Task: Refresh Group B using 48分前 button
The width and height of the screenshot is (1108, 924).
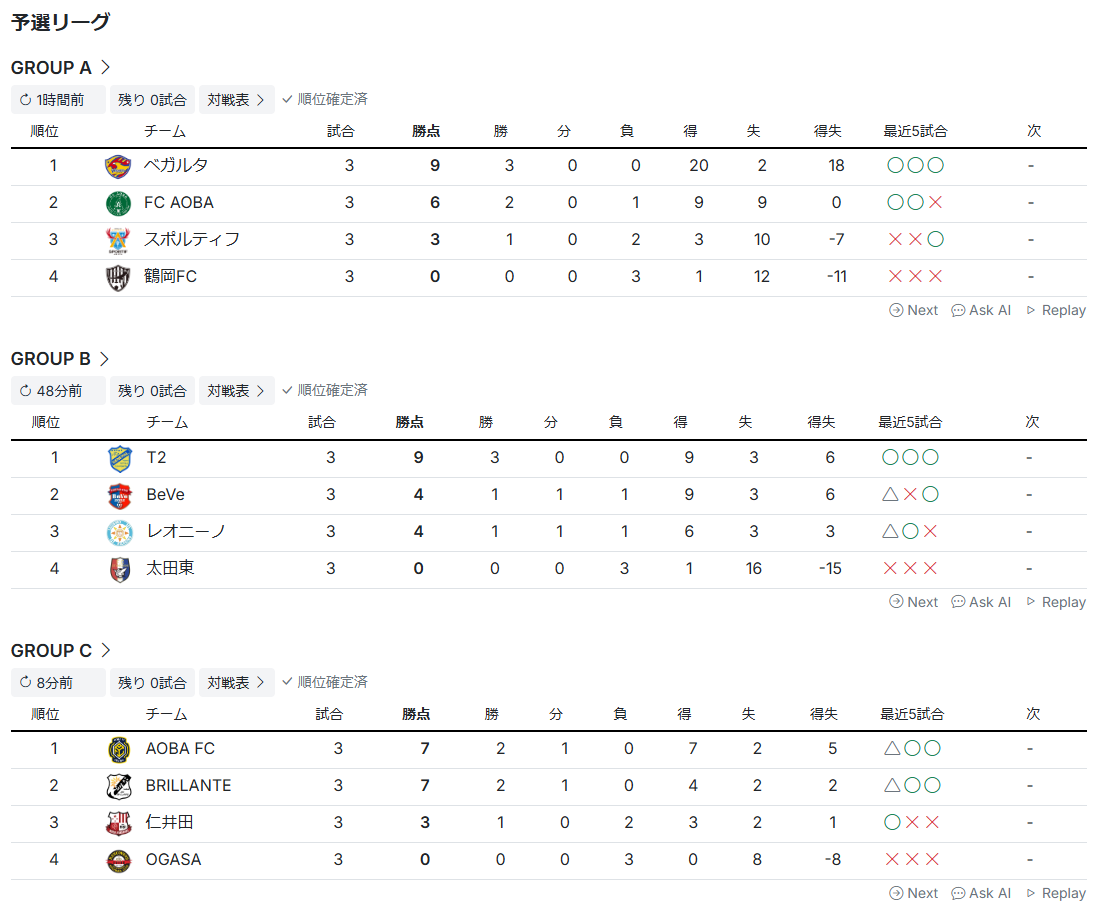Action: (58, 391)
